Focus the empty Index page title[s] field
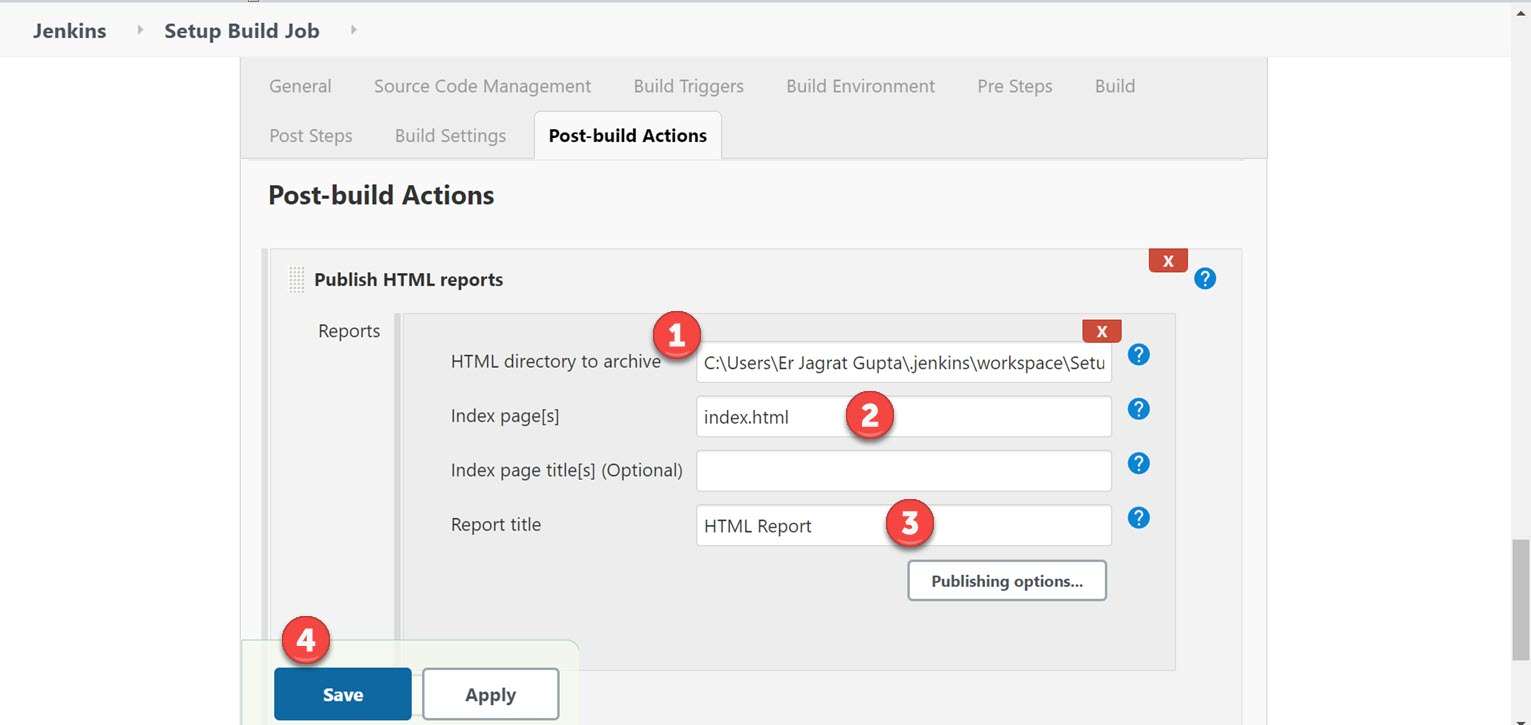1531x725 pixels. 904,471
